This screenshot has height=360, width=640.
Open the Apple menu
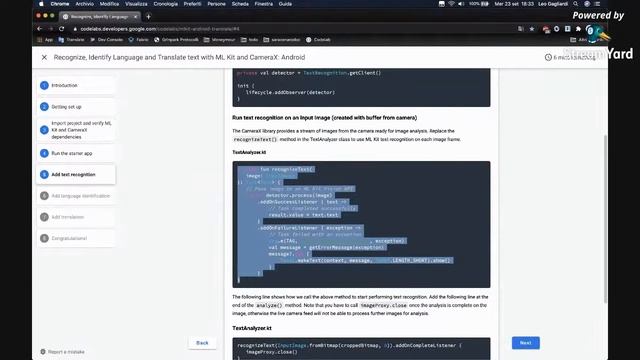[41, 4]
